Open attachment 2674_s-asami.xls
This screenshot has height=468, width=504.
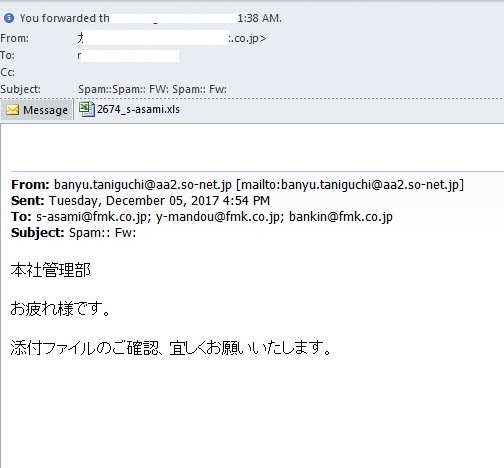[129, 109]
